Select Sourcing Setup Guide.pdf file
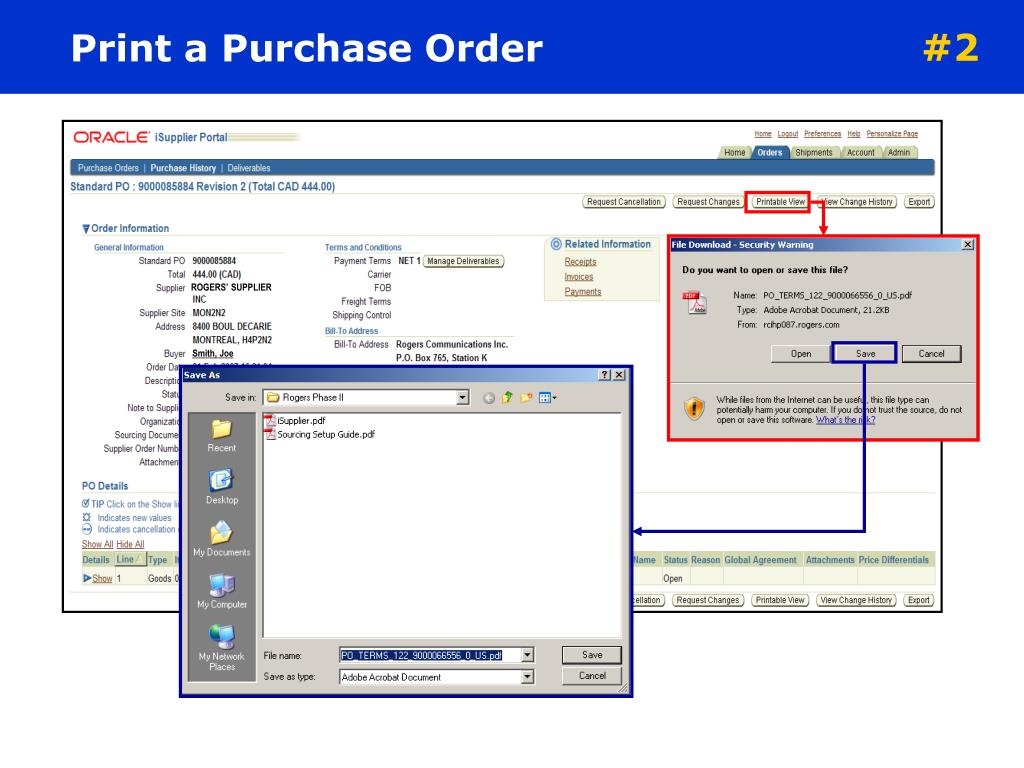This screenshot has width=1024, height=768. [x=320, y=434]
